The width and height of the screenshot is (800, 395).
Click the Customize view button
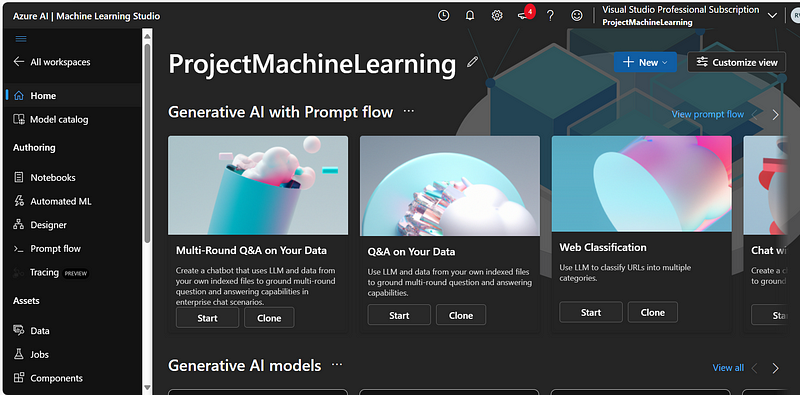tap(737, 62)
